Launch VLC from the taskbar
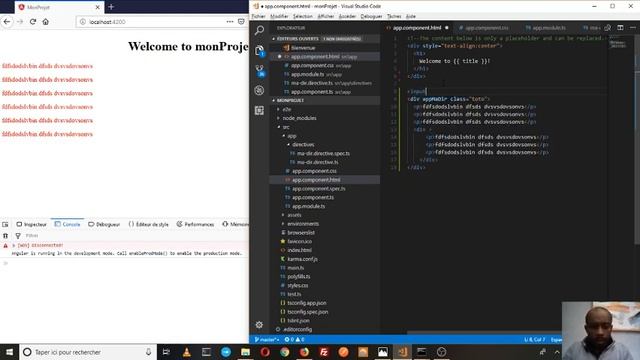The width and height of the screenshot is (640, 360). click(187, 352)
